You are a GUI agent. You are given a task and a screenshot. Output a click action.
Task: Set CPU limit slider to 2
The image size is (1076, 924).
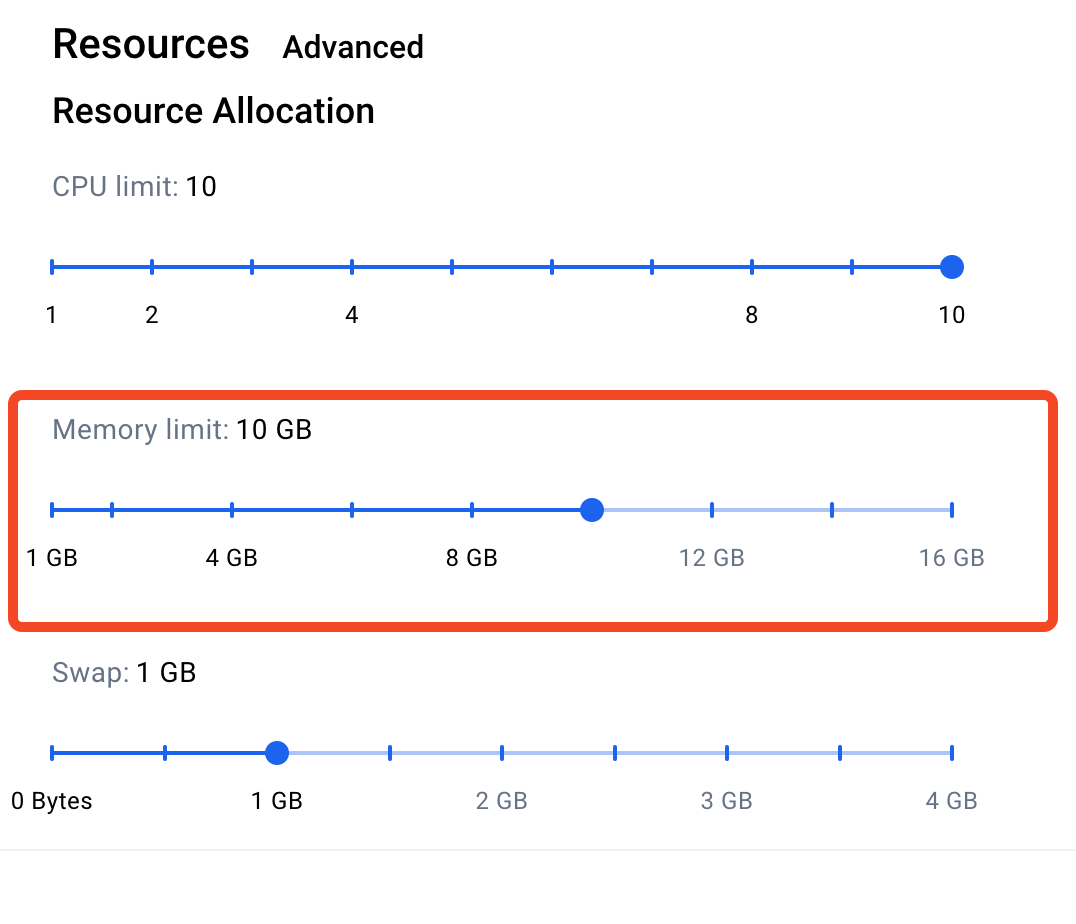tap(152, 267)
